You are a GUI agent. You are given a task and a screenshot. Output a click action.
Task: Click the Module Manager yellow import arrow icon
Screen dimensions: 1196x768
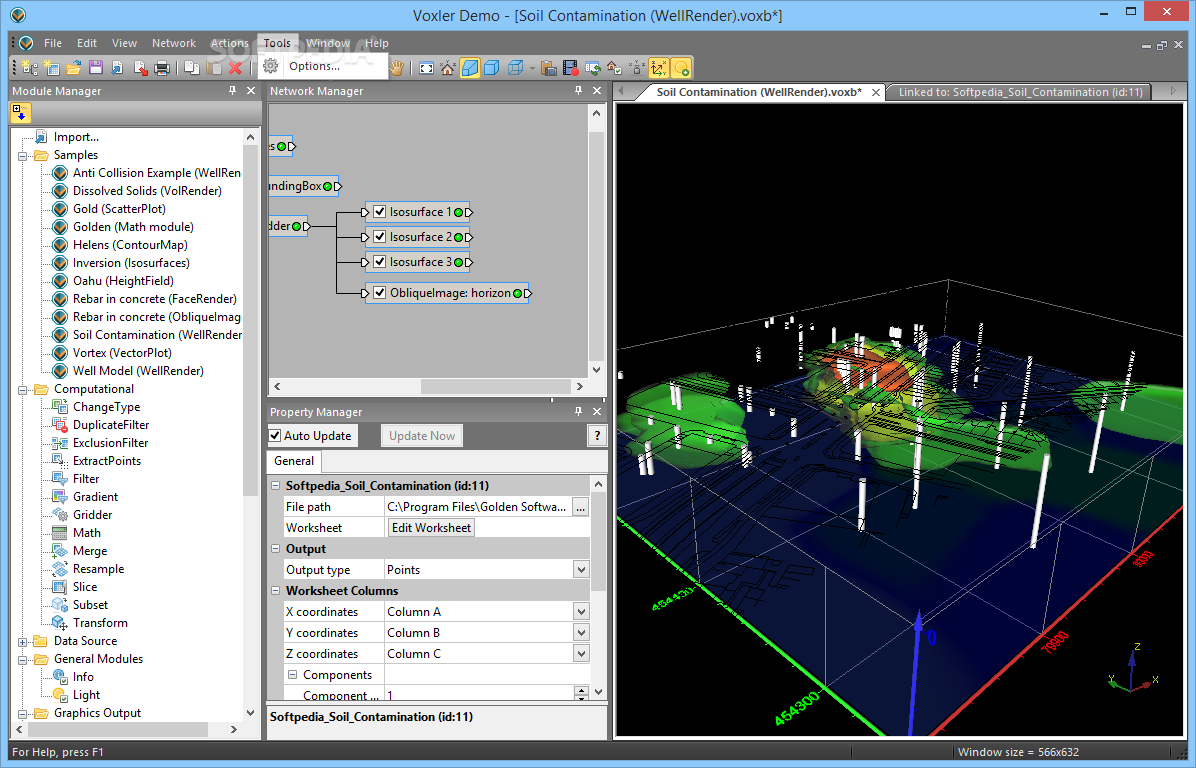coord(21,114)
